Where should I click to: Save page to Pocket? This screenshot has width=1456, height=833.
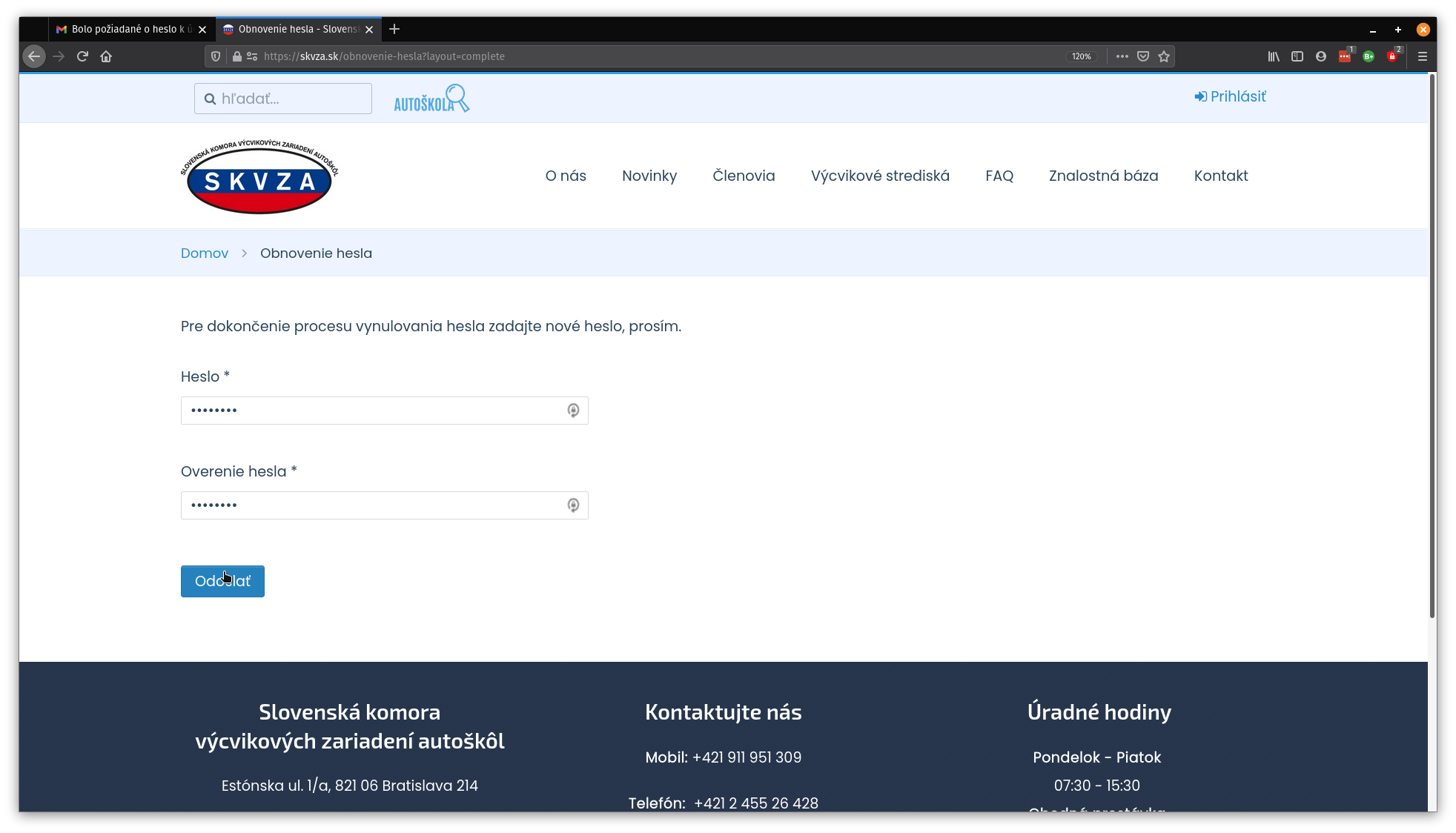(1143, 56)
